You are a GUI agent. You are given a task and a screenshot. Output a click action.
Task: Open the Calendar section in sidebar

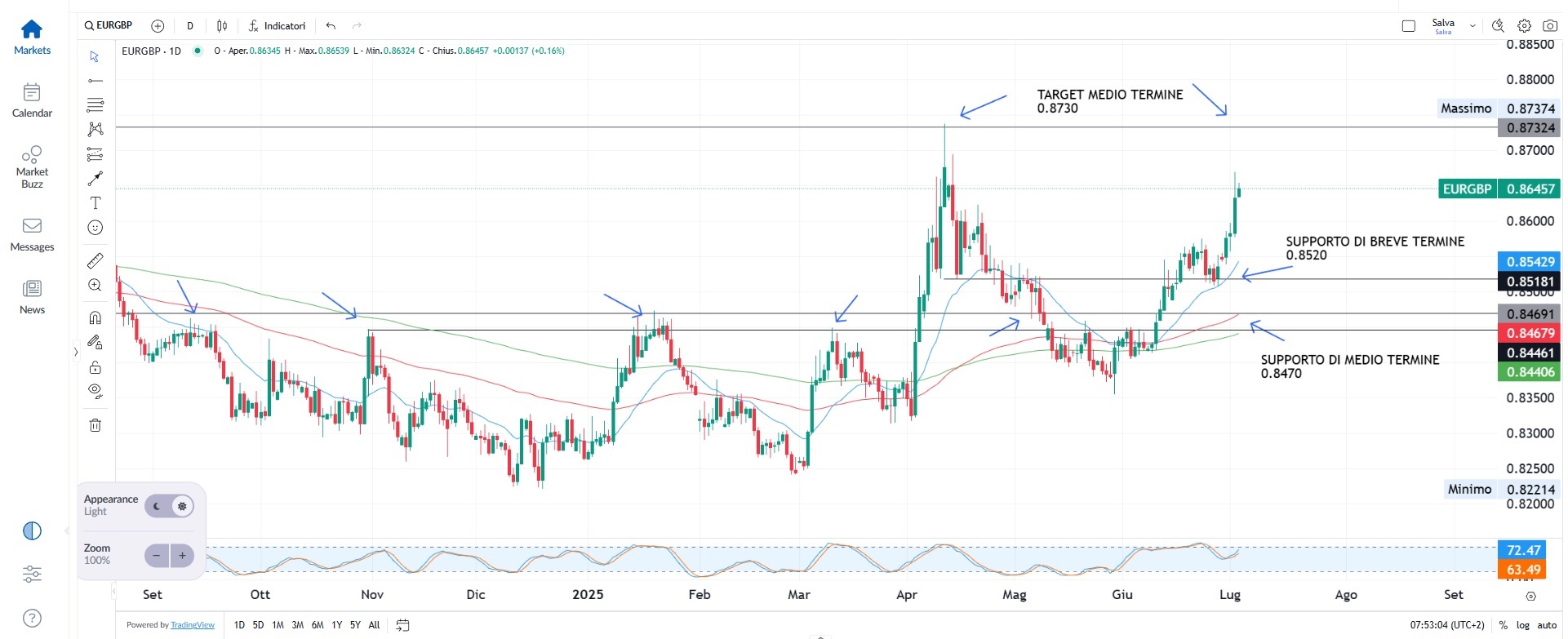(x=32, y=100)
